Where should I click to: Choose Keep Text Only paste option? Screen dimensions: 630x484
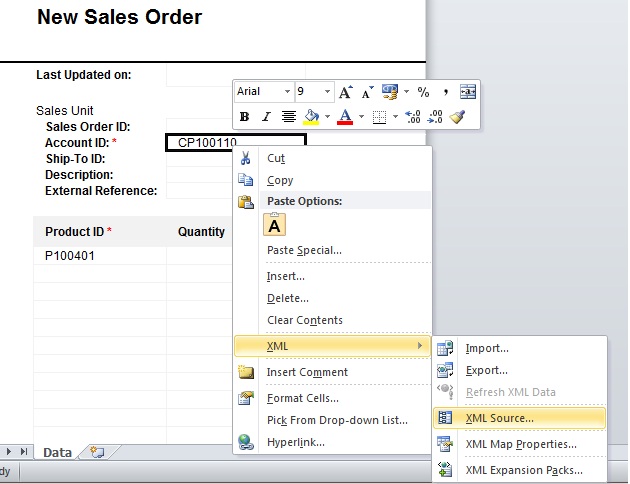click(274, 225)
